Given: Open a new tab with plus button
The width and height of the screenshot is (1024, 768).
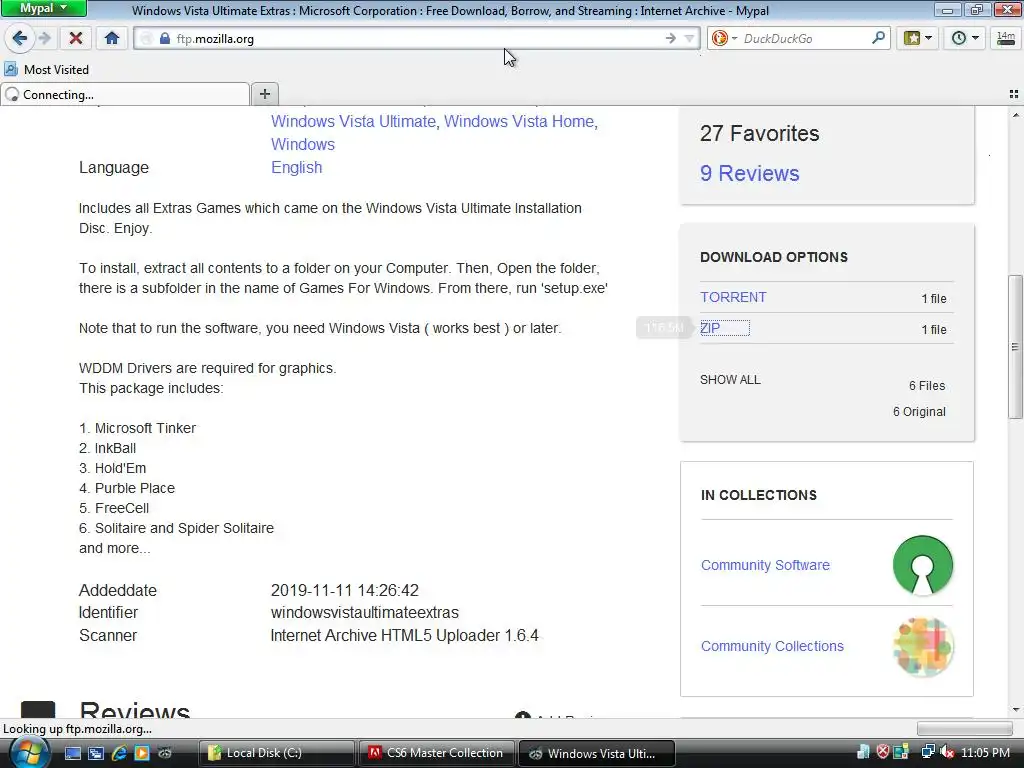Looking at the screenshot, I should click(x=264, y=94).
